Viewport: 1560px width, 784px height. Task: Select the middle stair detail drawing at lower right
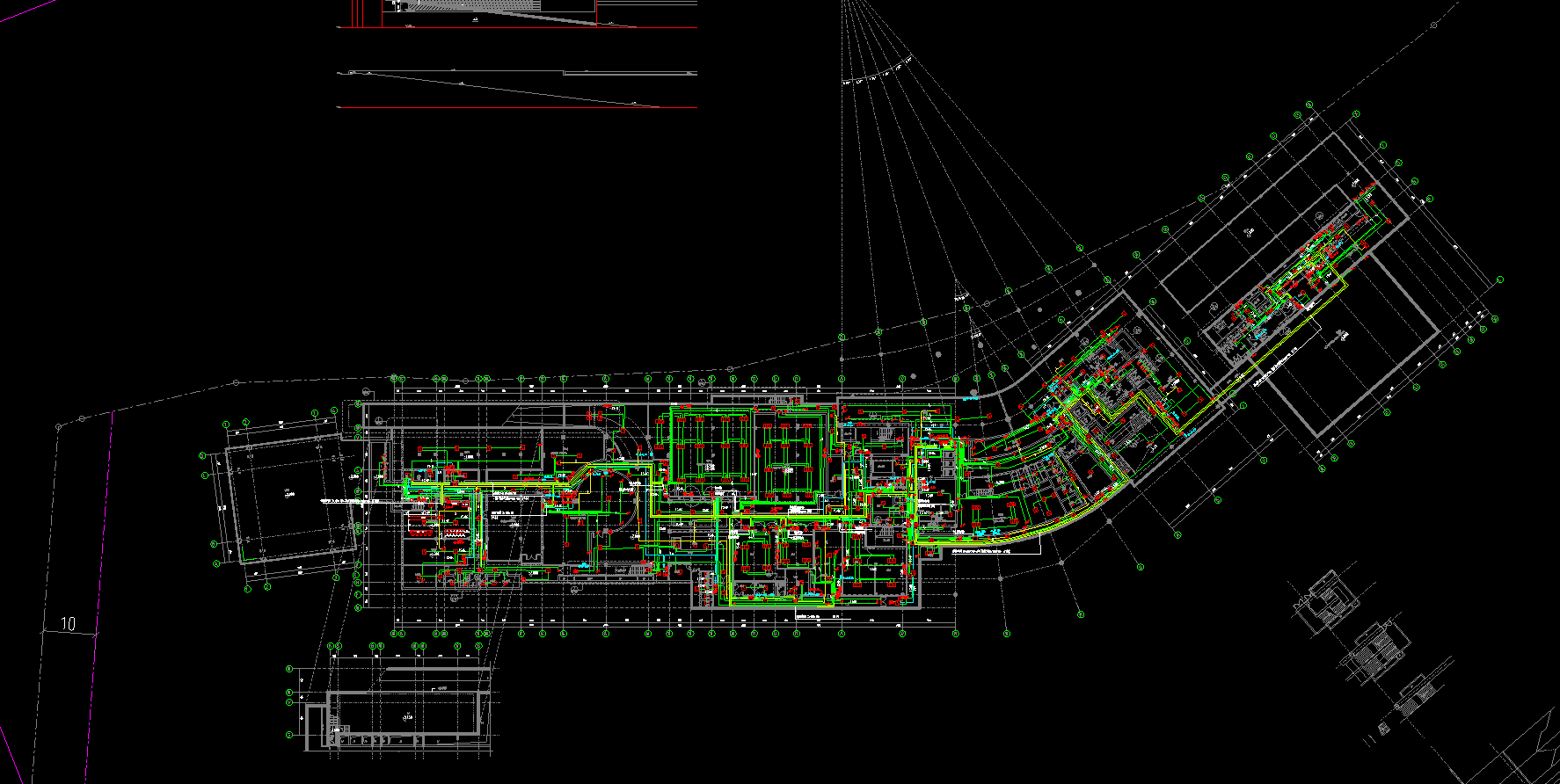(x=1374, y=654)
